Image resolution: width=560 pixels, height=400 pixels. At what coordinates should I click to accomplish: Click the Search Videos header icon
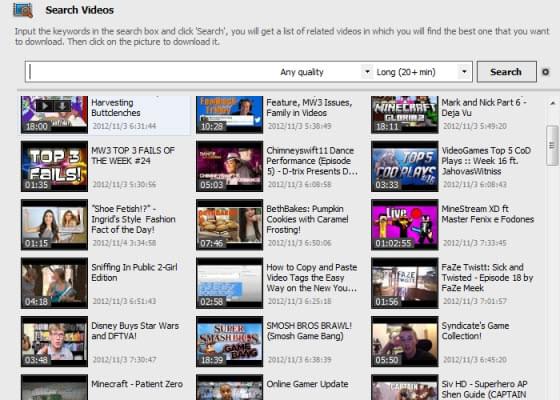tap(23, 10)
